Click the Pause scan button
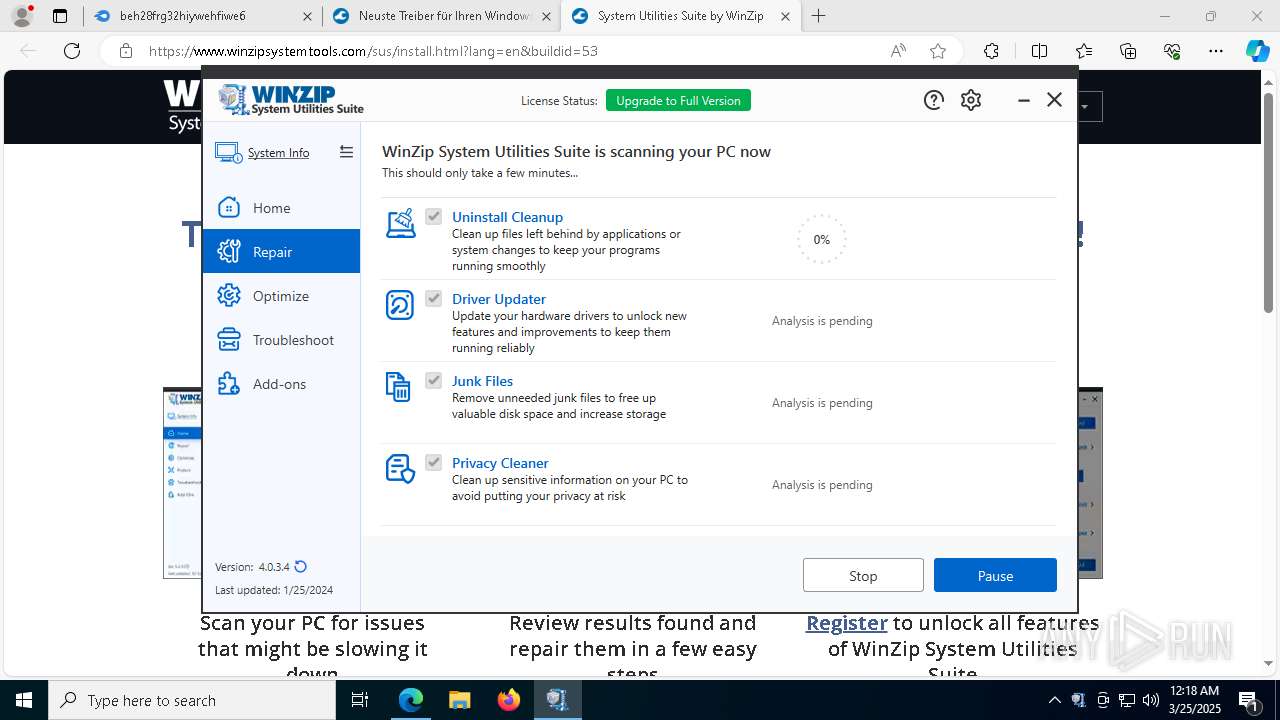 click(x=995, y=575)
